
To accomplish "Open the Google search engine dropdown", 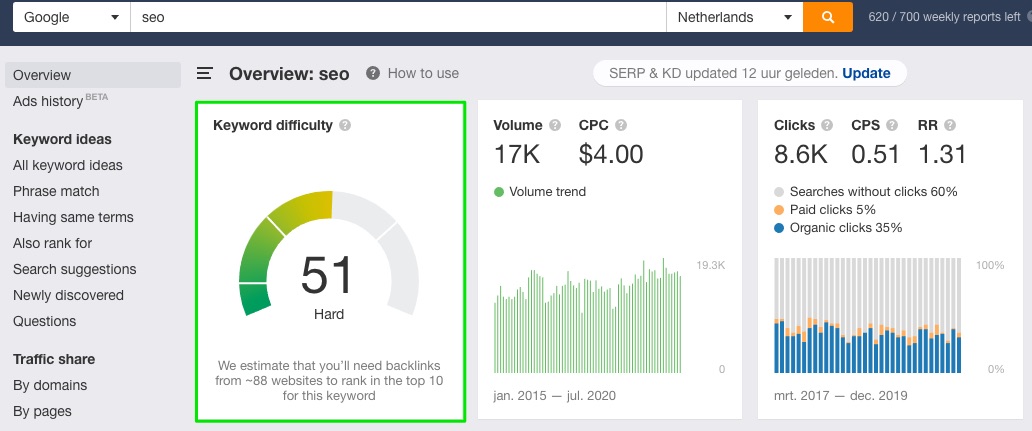I will 72,17.
